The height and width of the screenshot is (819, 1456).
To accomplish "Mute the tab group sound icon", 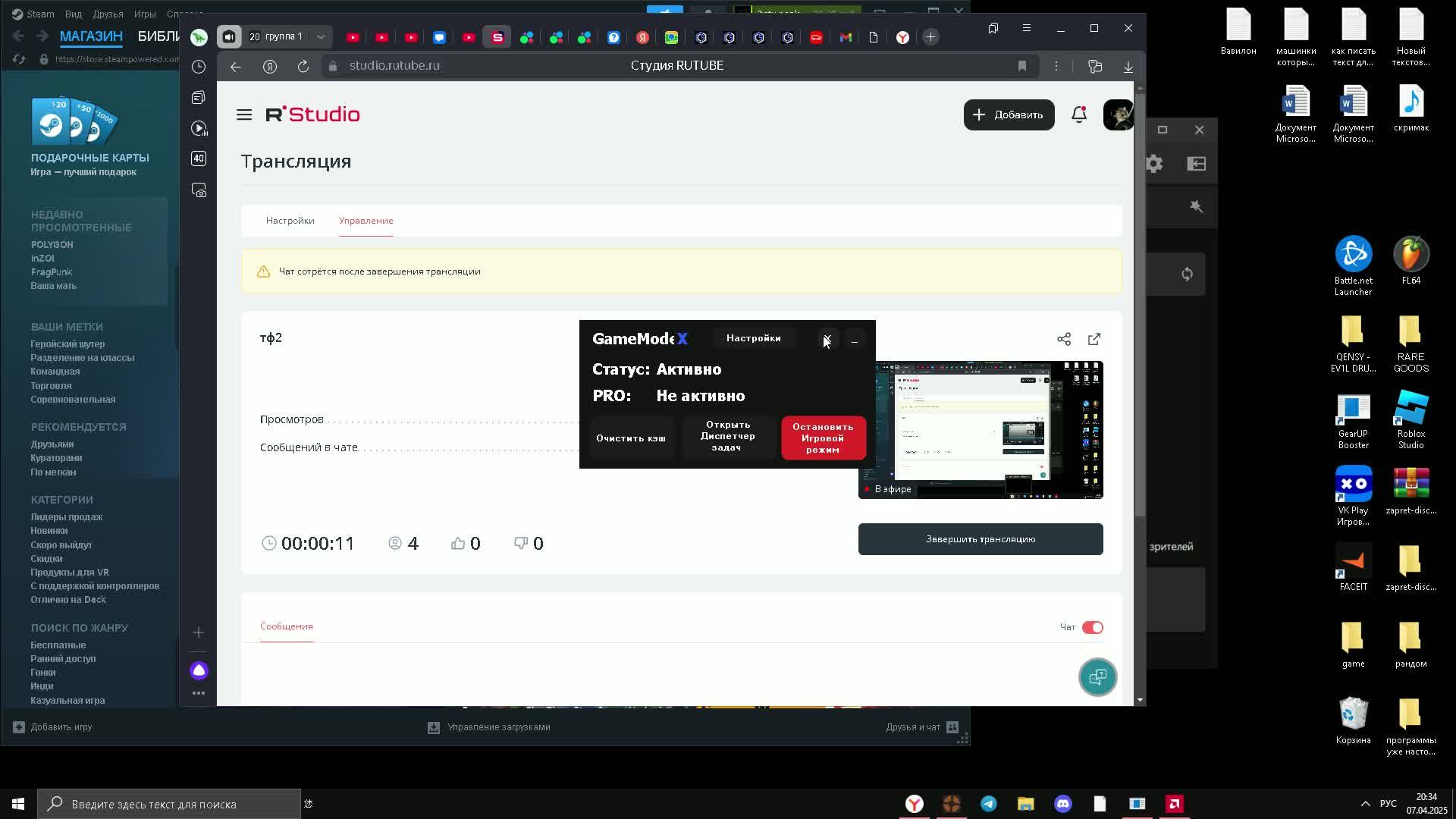I will coord(229,36).
